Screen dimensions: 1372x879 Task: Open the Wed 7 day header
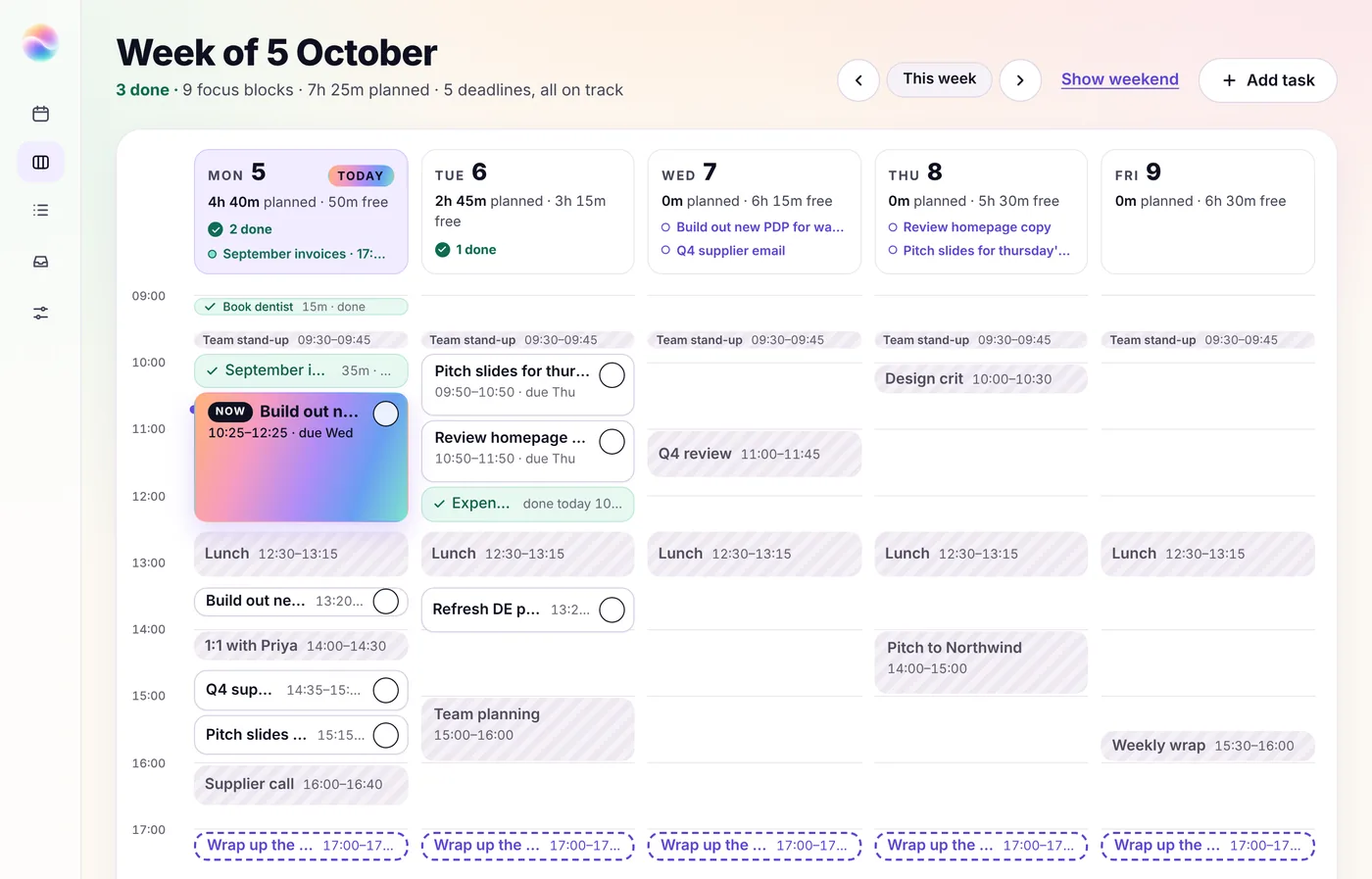[x=755, y=212]
